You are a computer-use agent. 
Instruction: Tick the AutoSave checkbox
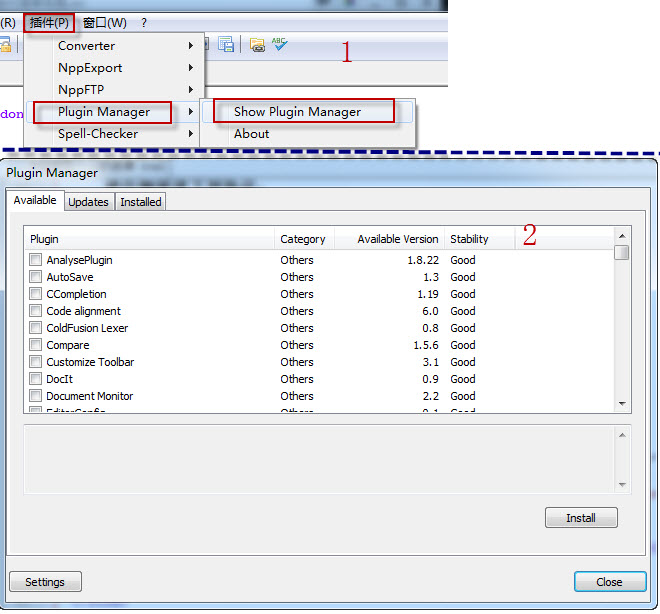(x=36, y=276)
